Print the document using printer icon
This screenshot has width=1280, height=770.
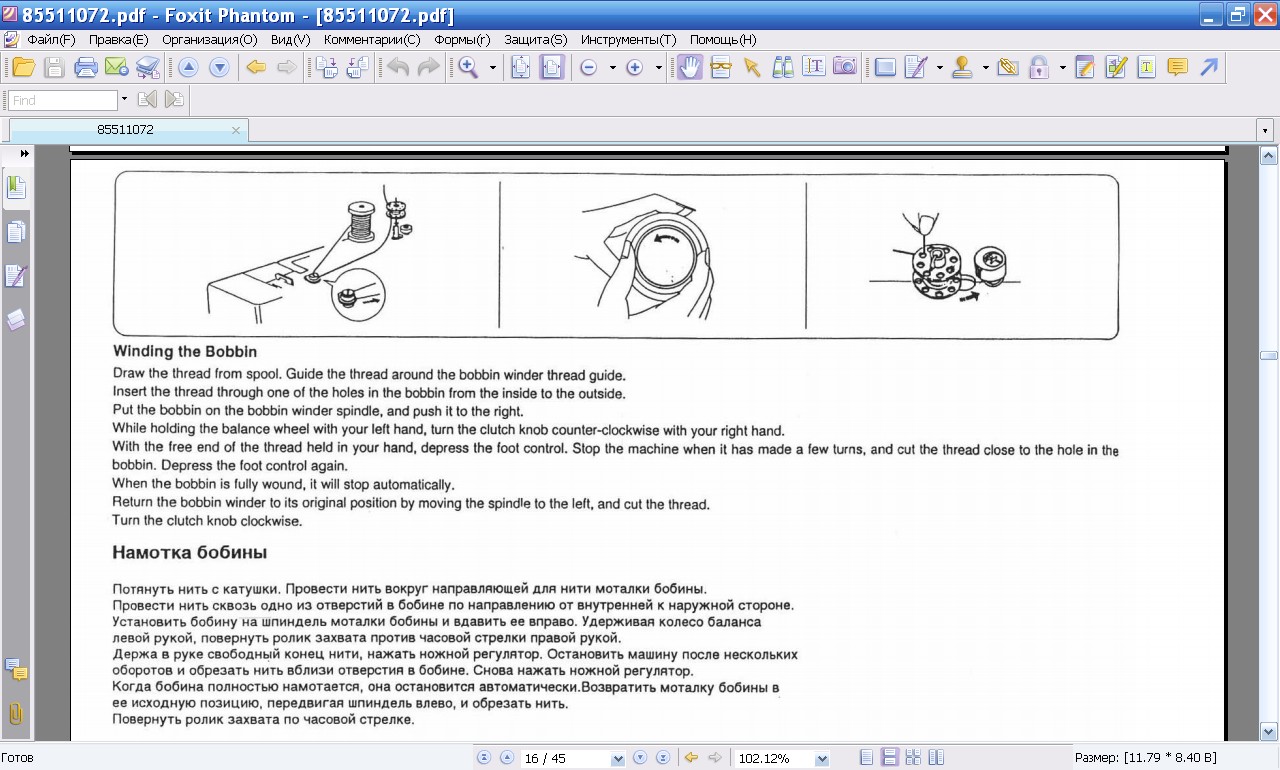tap(86, 67)
